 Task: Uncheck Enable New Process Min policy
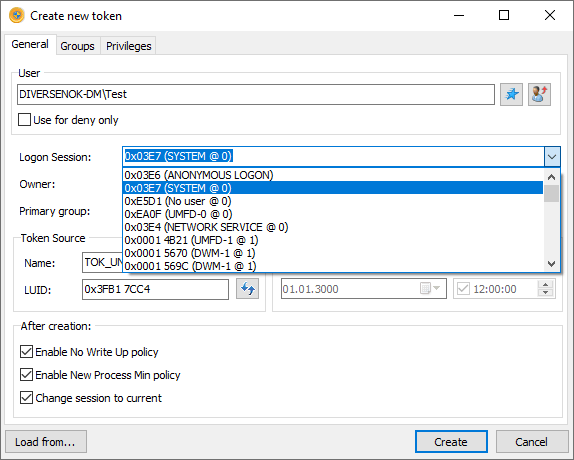(26, 375)
